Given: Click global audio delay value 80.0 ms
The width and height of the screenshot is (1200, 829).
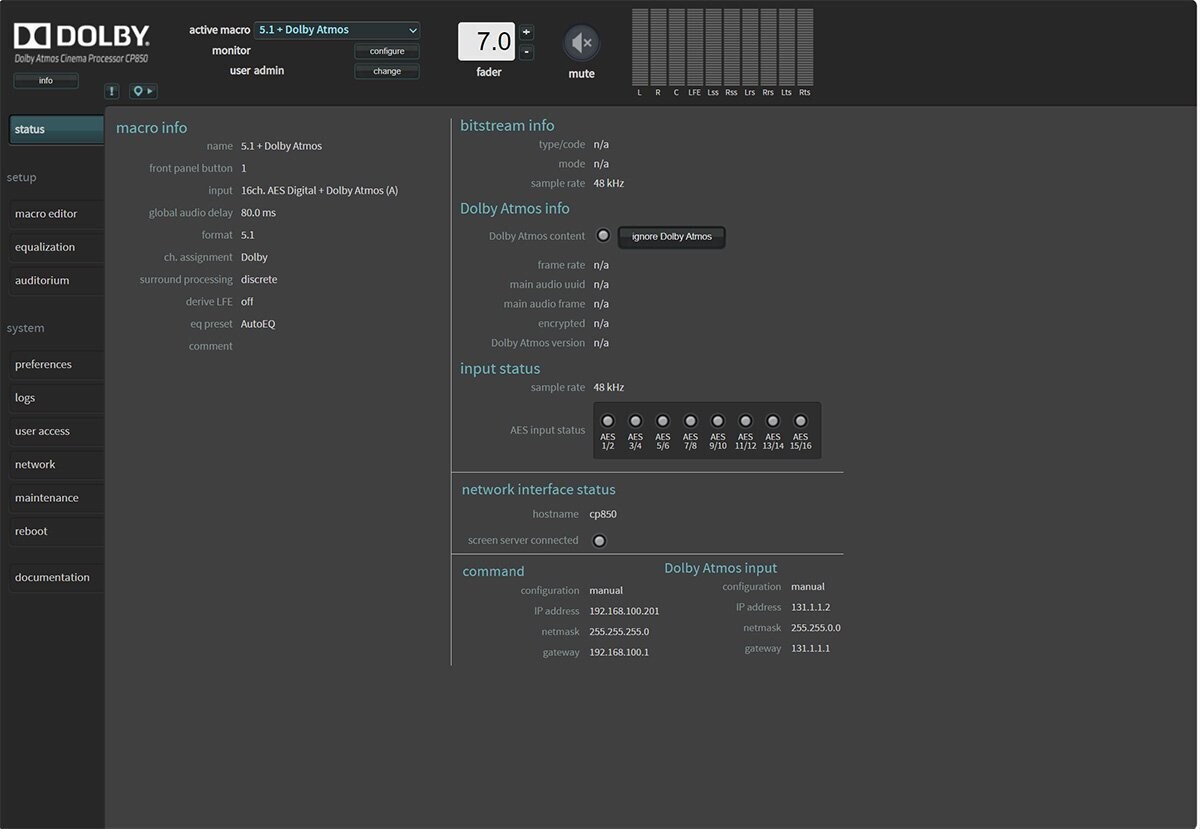Looking at the screenshot, I should 258,213.
